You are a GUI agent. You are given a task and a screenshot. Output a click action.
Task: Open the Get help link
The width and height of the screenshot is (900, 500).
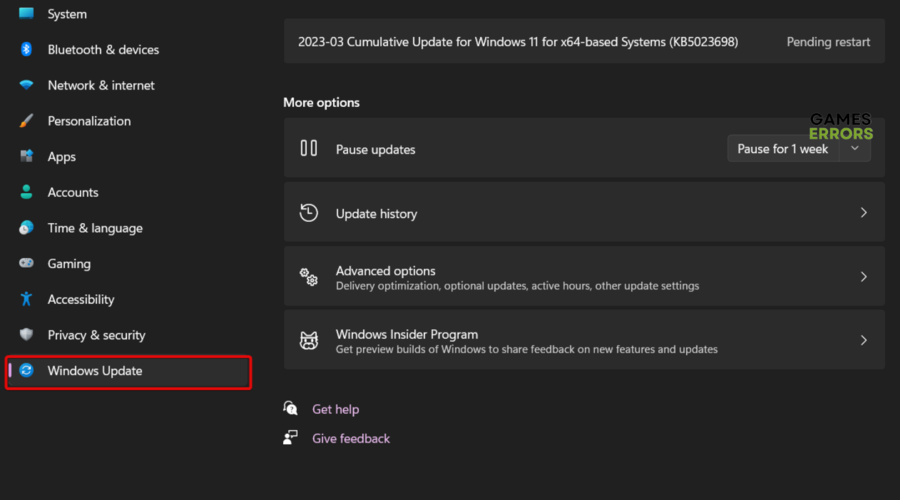[335, 409]
